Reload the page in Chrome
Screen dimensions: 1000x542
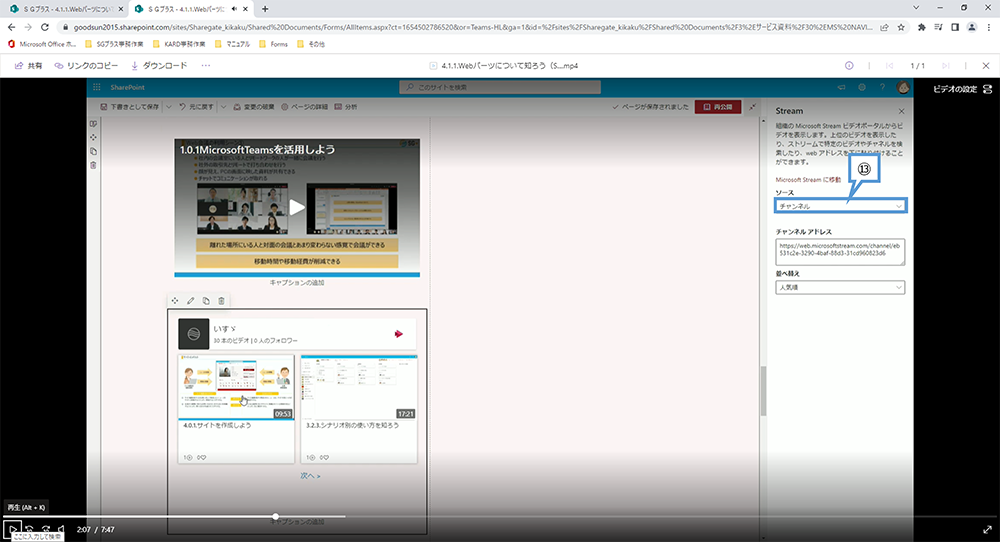click(x=45, y=27)
